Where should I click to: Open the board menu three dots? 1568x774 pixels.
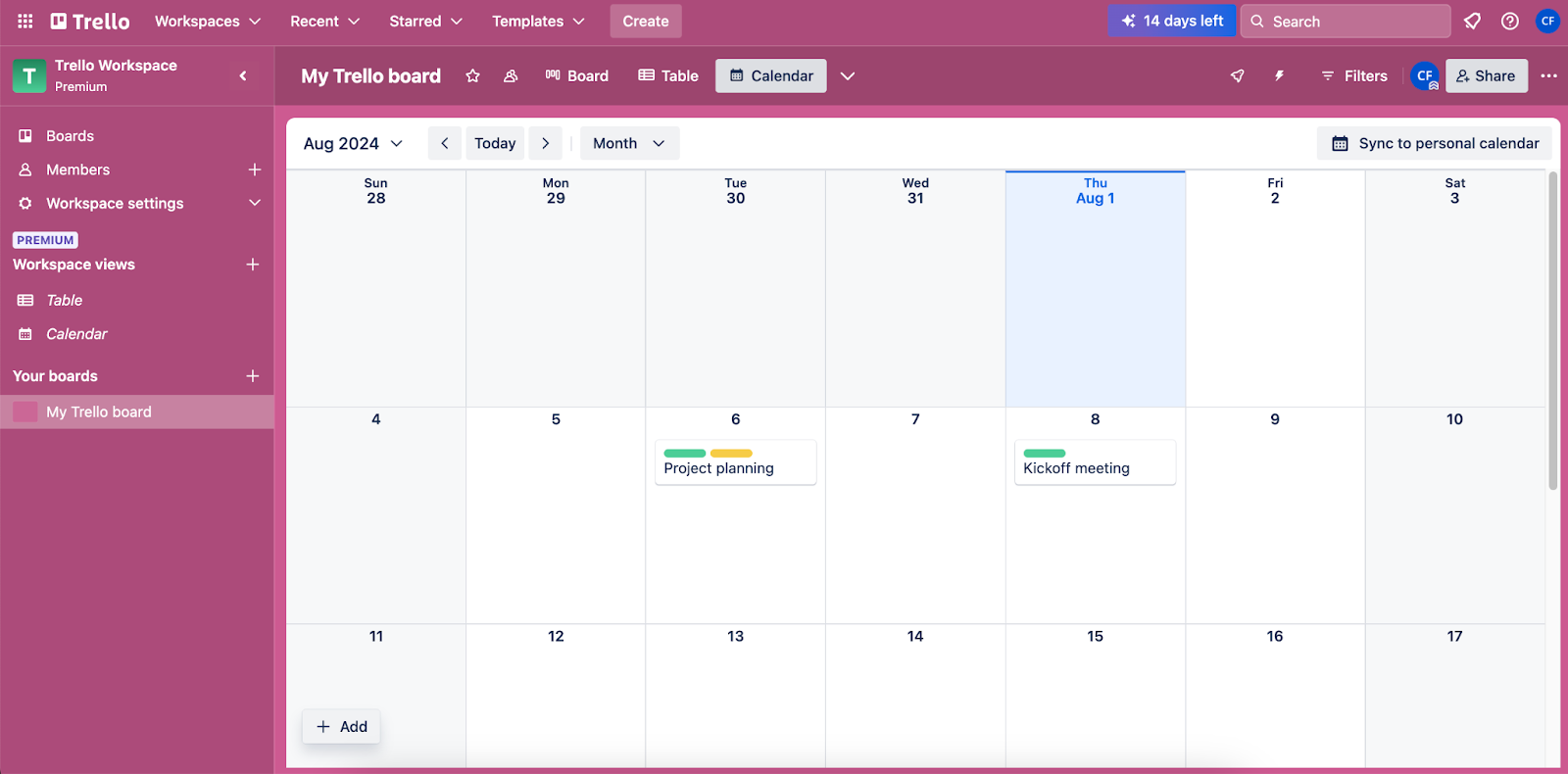[1548, 75]
